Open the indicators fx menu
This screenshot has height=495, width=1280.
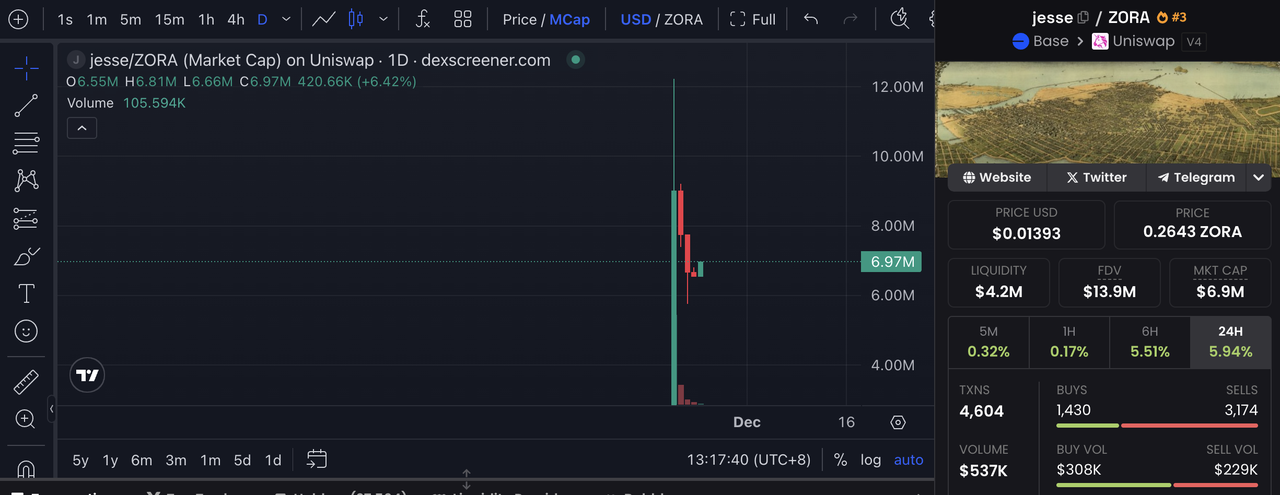click(x=423, y=19)
